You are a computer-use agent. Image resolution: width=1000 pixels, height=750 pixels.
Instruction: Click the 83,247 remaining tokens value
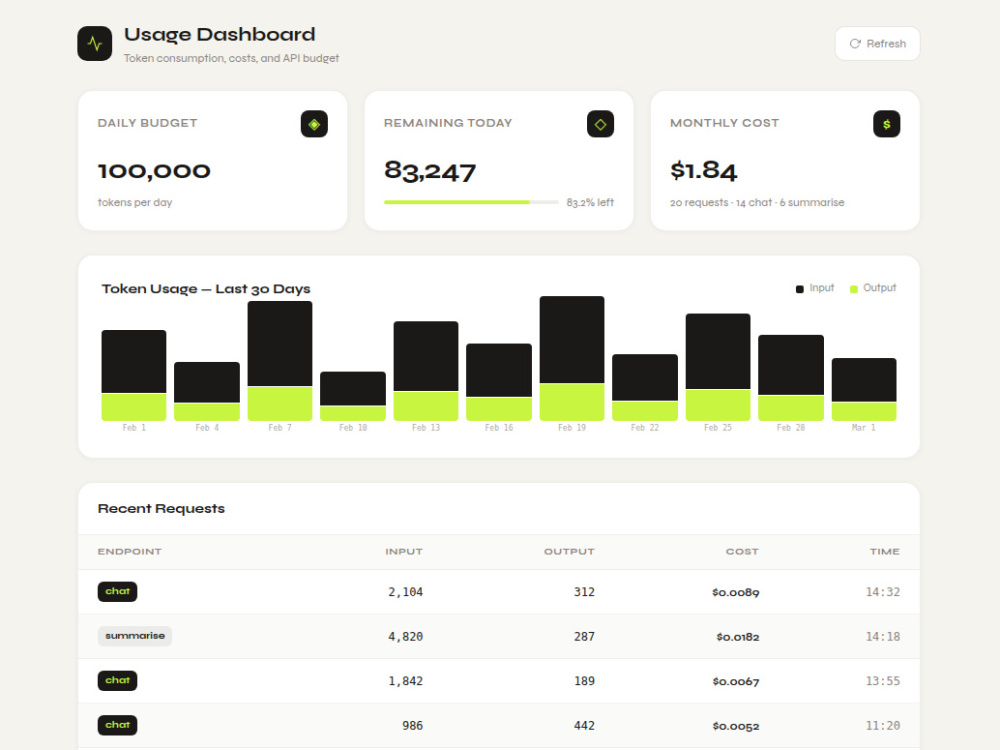(430, 171)
